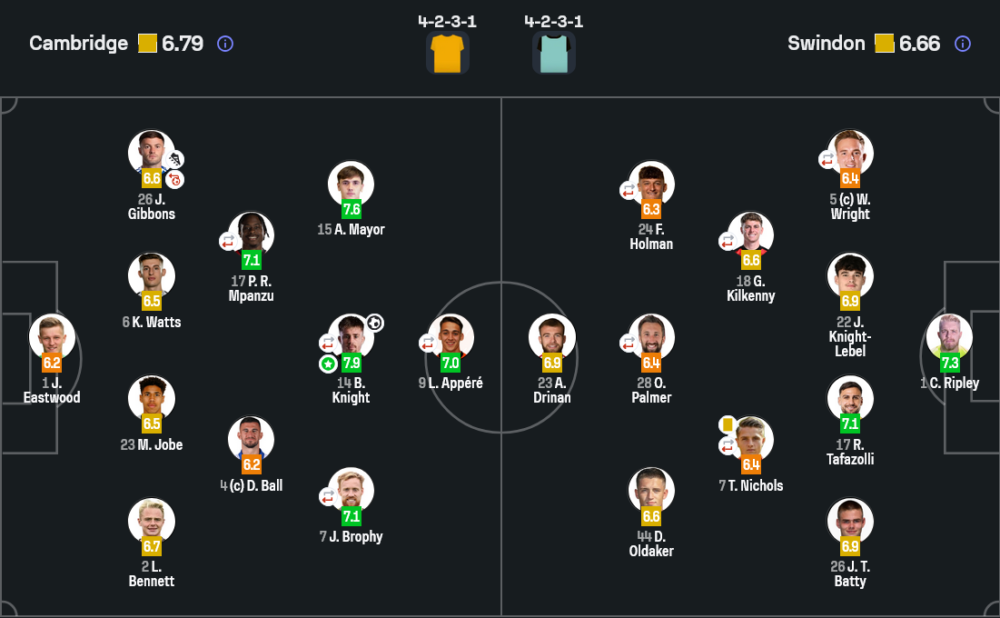The height and width of the screenshot is (618, 1000).
Task: Click the assist boot icon on J. Gibbons
Action: [x=175, y=159]
